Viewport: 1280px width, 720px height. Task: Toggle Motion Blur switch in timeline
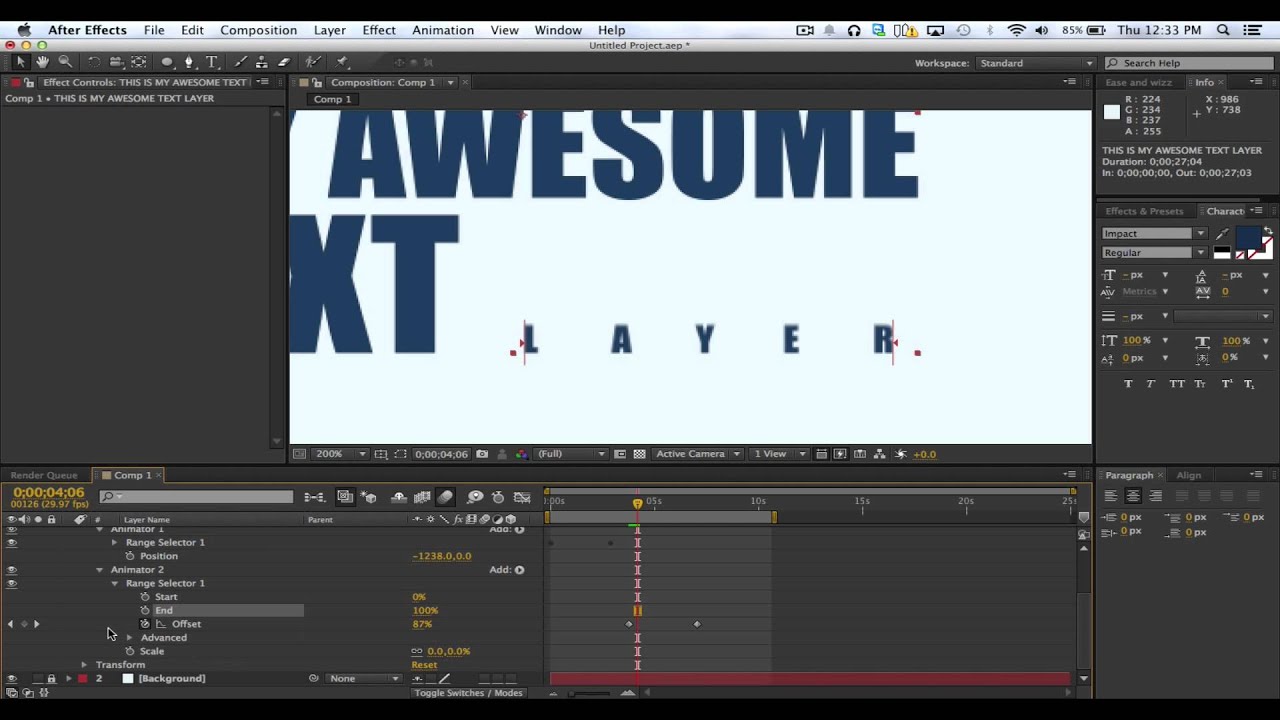pyautogui.click(x=445, y=497)
